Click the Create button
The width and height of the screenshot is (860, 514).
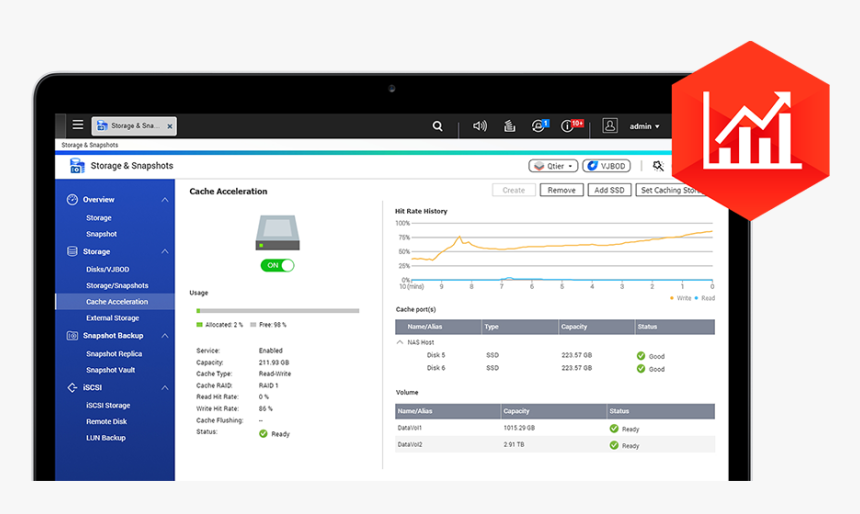(513, 190)
